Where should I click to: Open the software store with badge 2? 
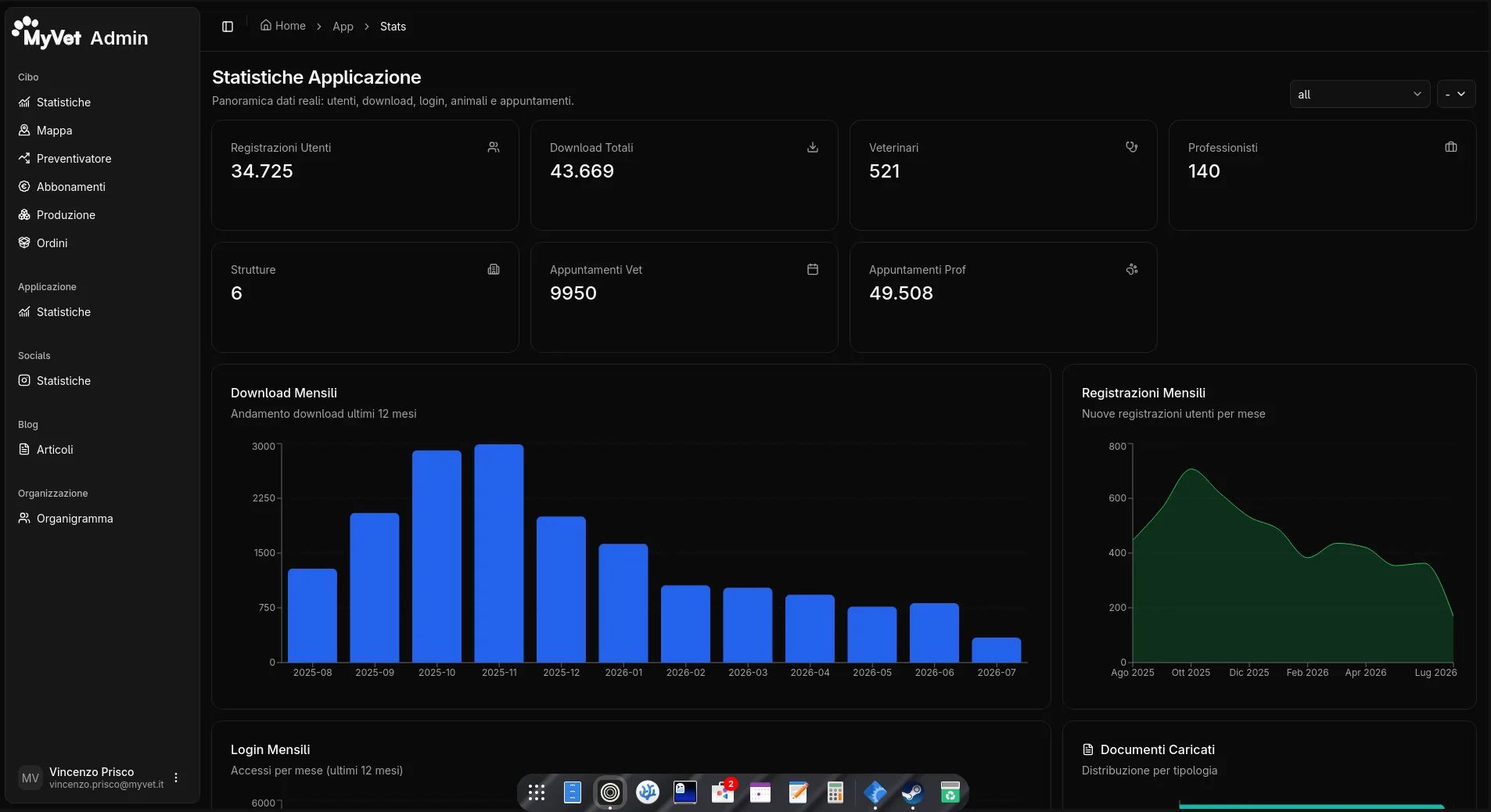(x=723, y=792)
